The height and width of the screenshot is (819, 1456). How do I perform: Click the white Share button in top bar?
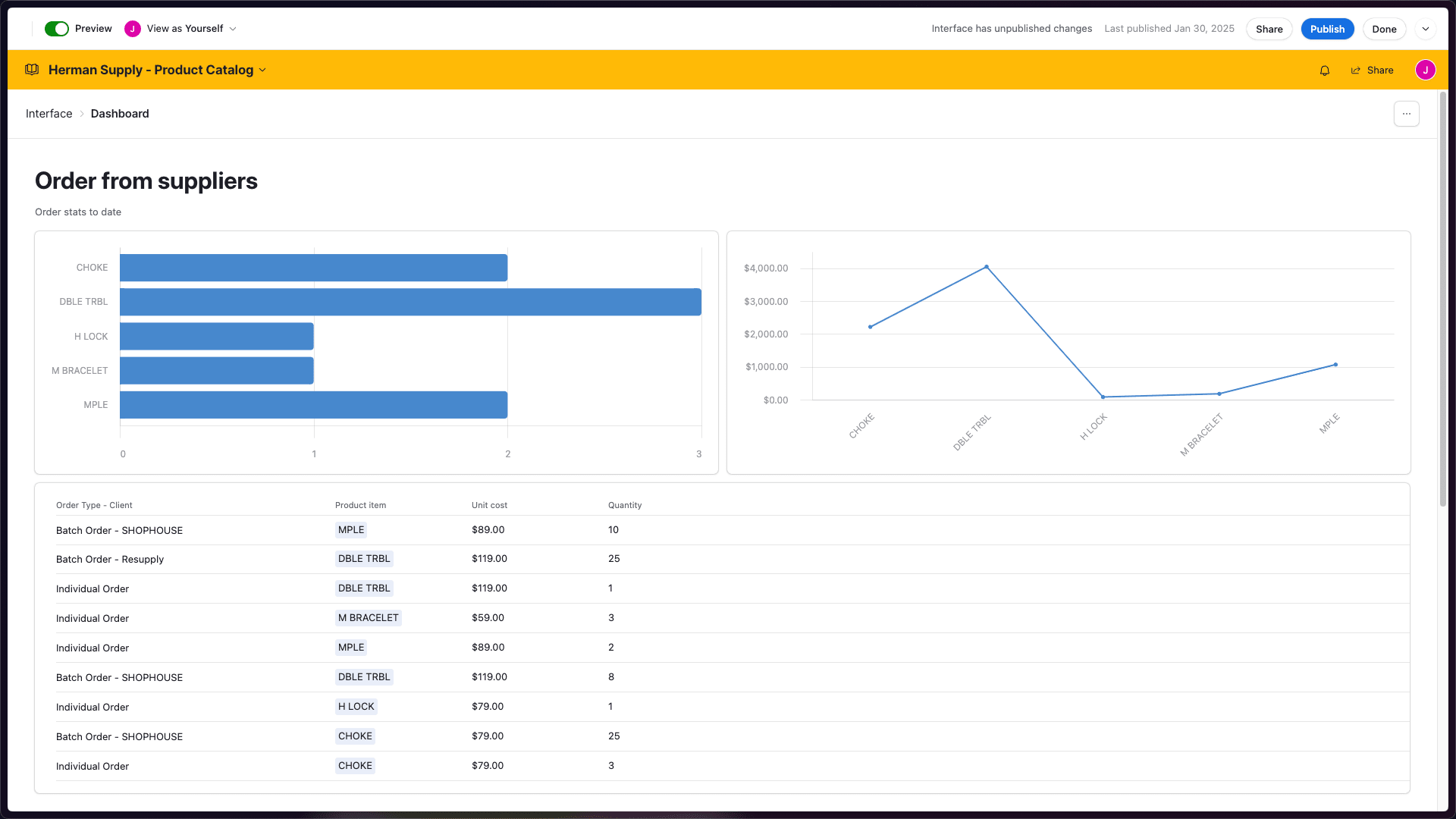click(x=1269, y=29)
